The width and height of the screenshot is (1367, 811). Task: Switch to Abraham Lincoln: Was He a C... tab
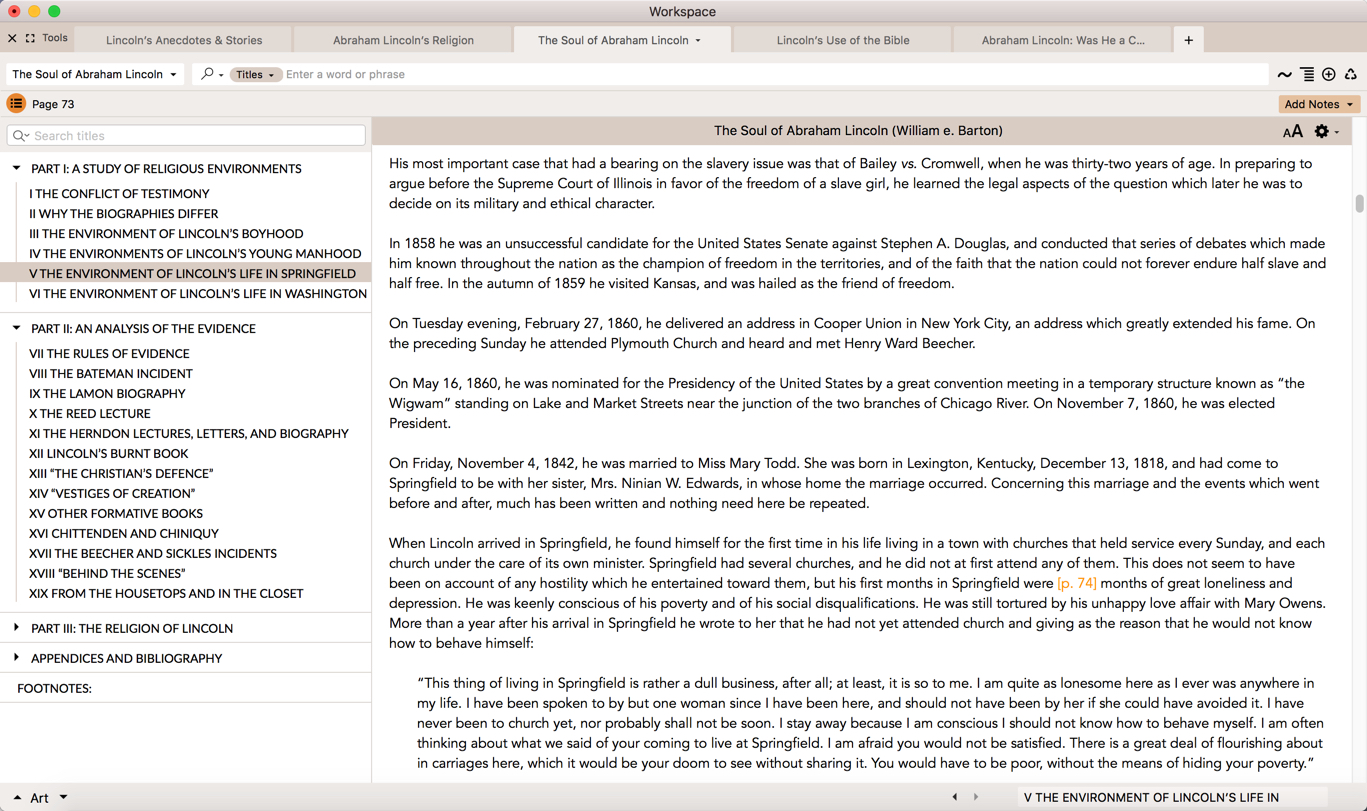click(x=1063, y=40)
